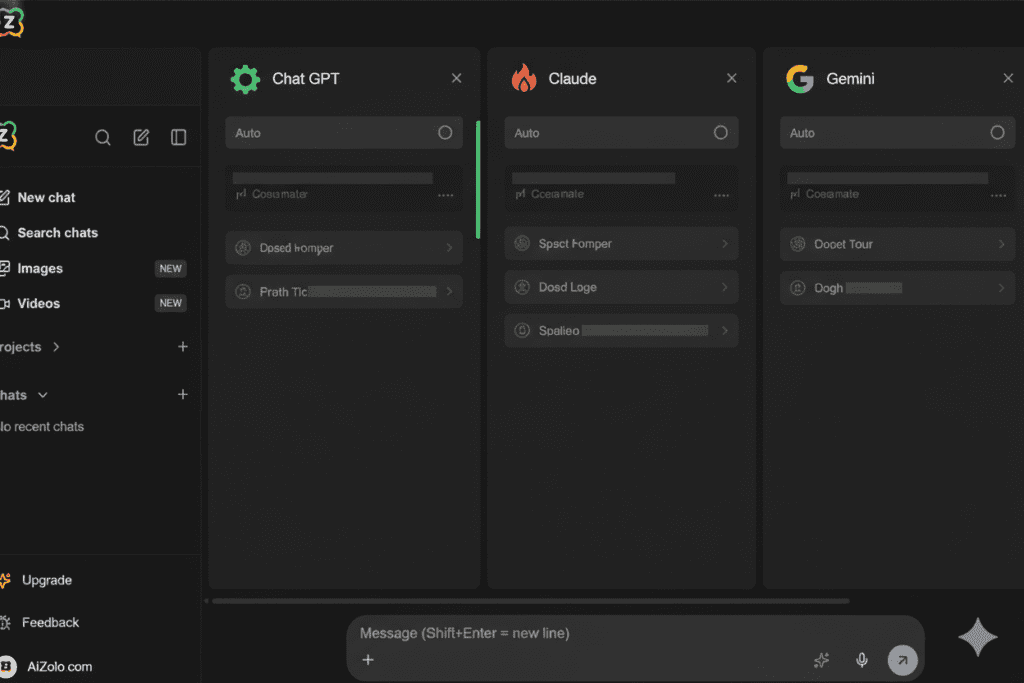This screenshot has height=683, width=1024.
Task: Click the search icon in sidebar header
Action: pos(103,138)
